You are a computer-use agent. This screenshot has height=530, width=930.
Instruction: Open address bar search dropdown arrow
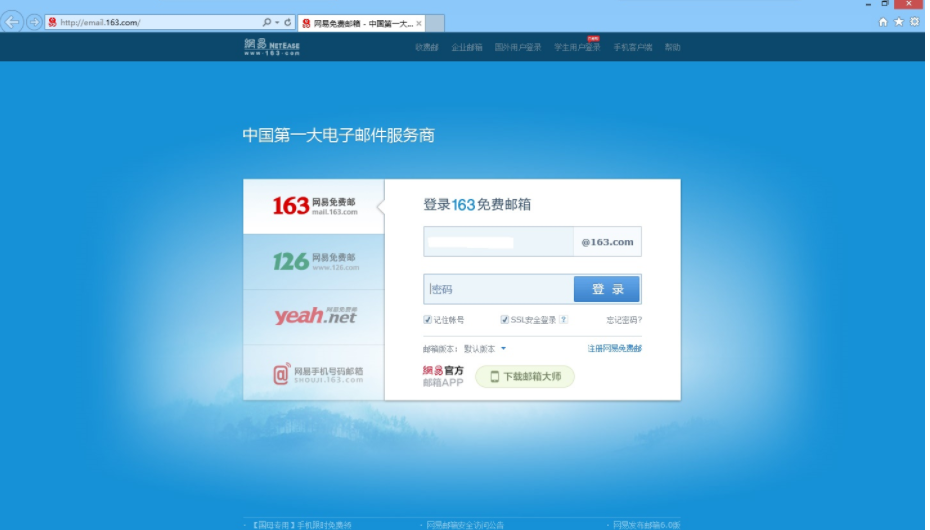pos(277,22)
